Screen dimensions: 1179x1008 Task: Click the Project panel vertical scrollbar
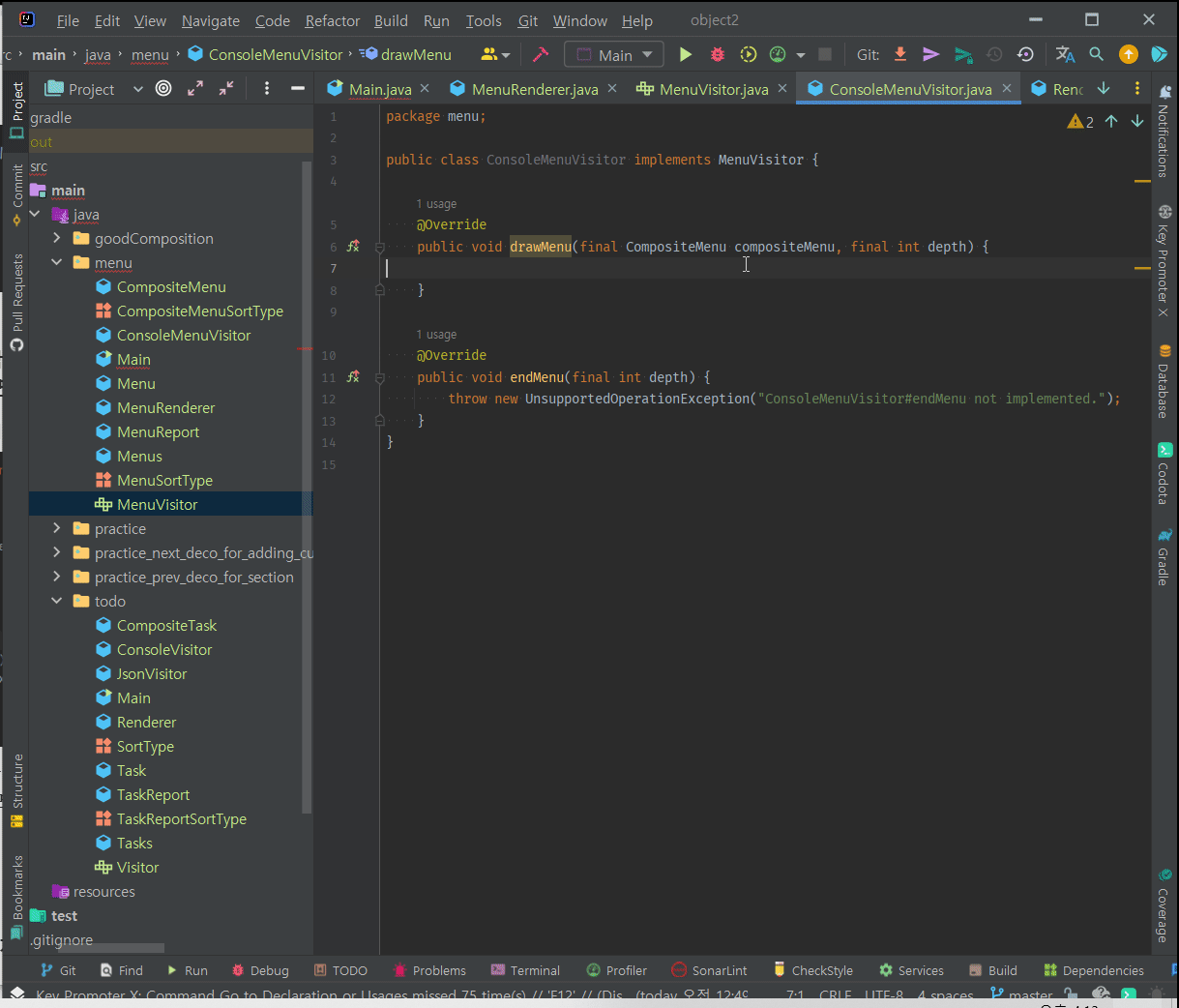[307, 484]
